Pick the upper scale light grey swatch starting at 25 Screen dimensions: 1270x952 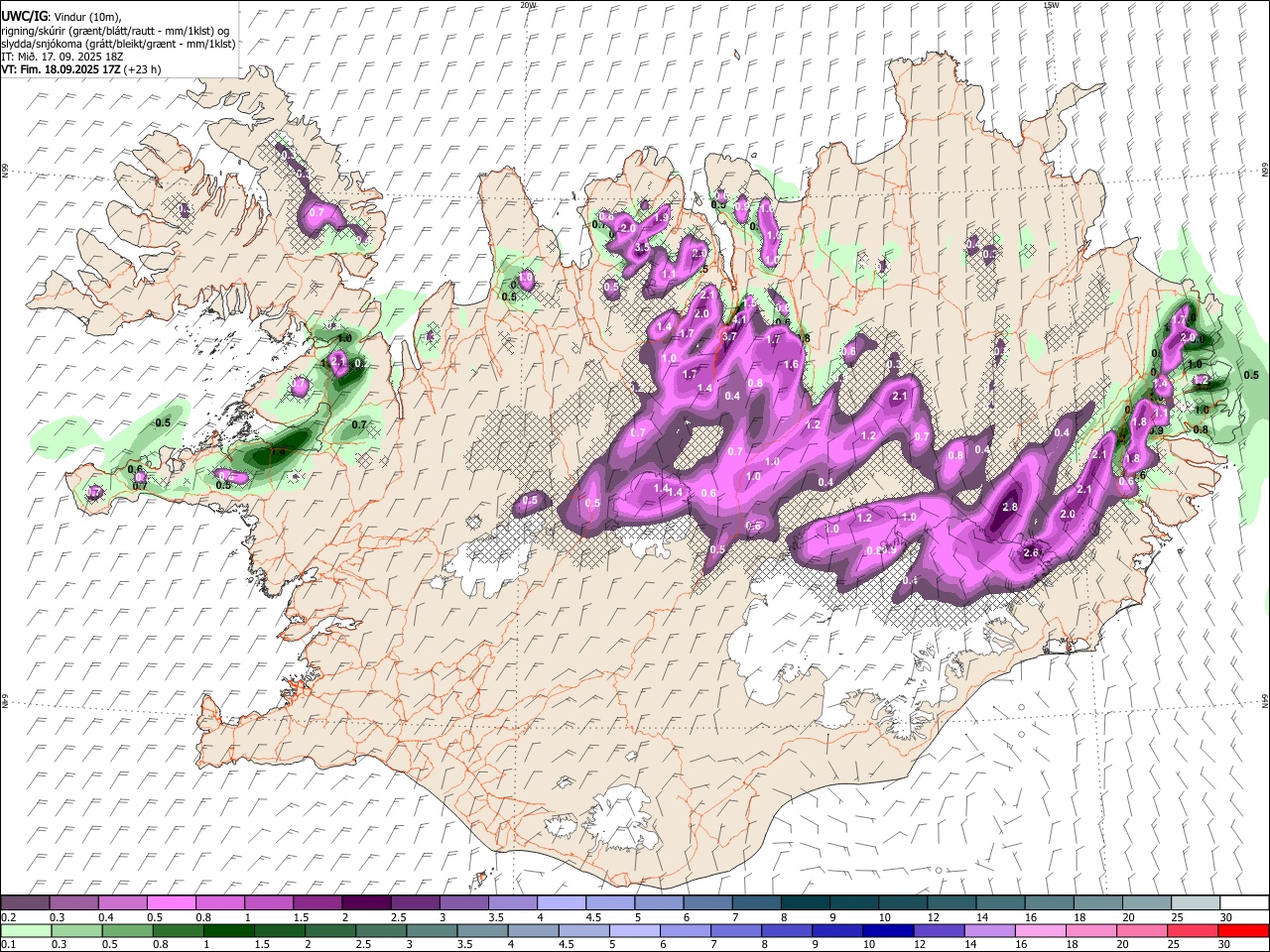point(1196,903)
